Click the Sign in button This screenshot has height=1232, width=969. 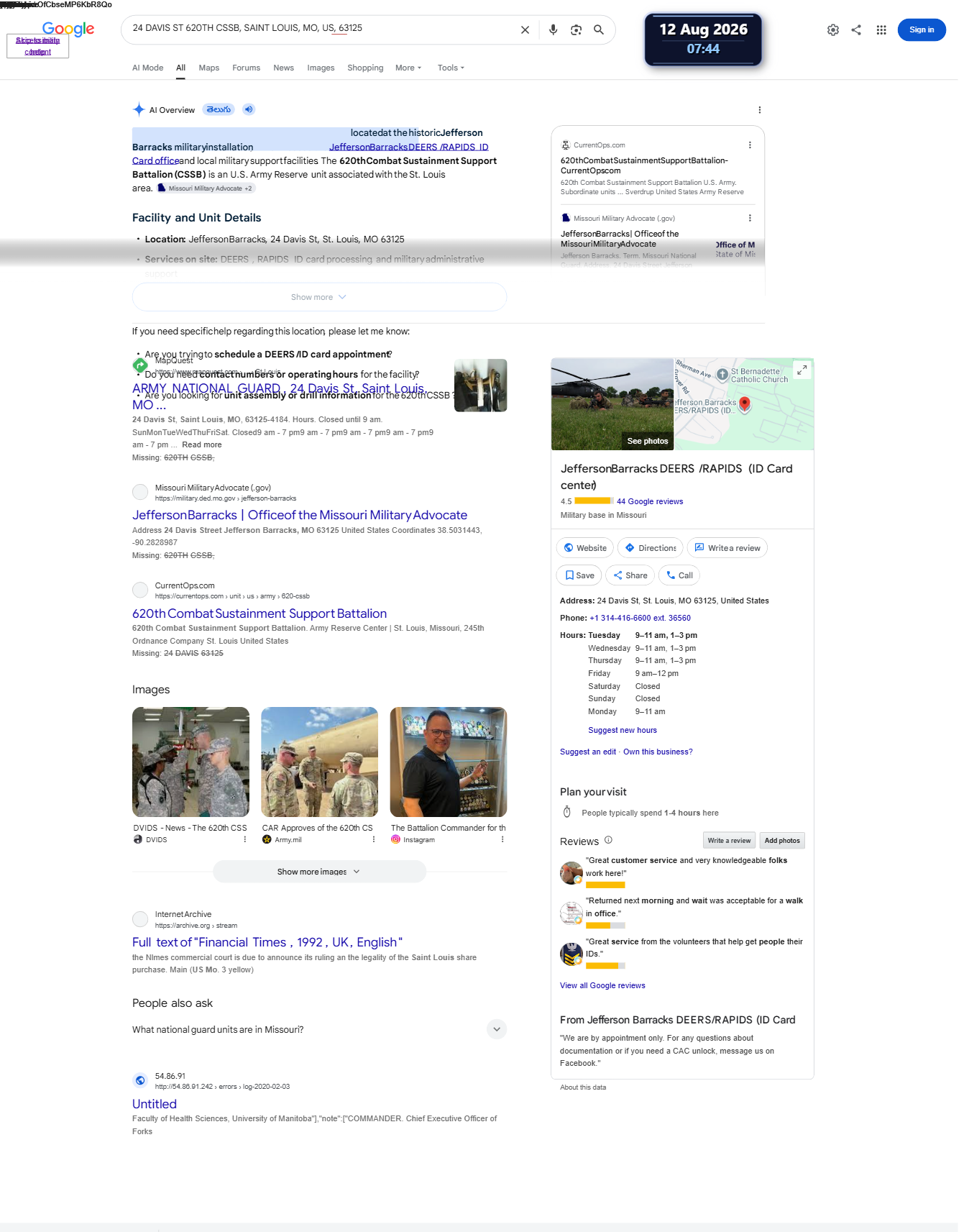922,30
